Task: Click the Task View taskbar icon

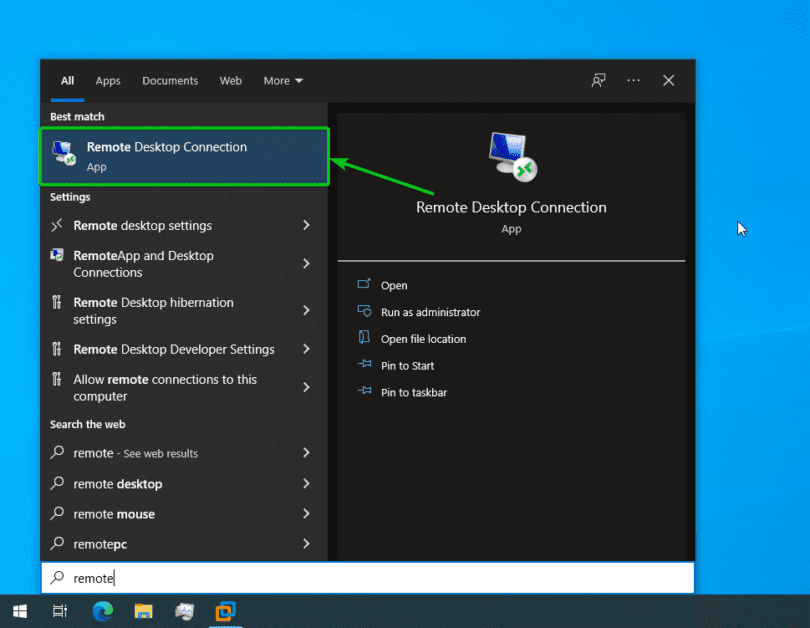Action: 60,610
